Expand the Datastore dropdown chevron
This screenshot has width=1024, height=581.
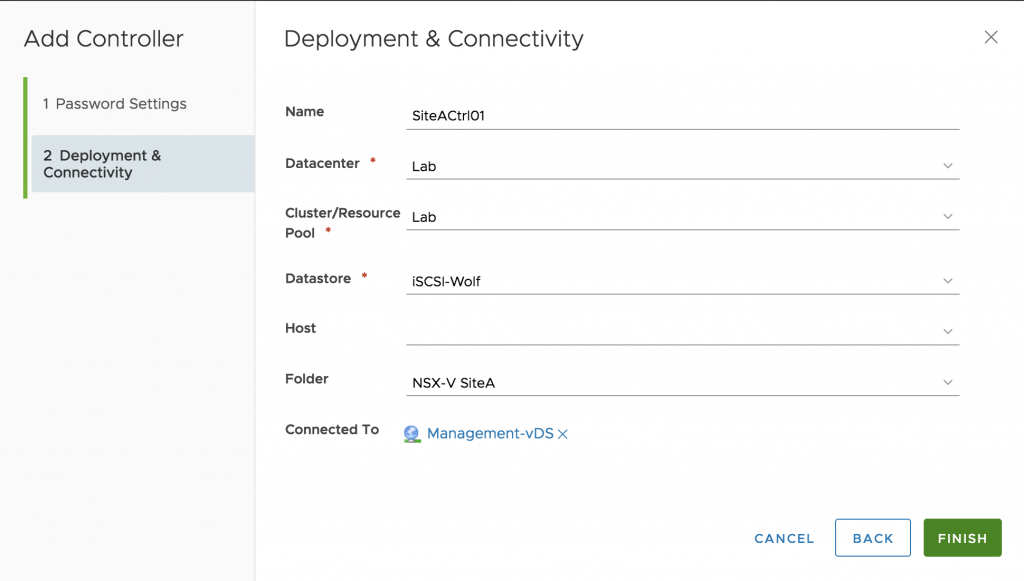click(948, 281)
